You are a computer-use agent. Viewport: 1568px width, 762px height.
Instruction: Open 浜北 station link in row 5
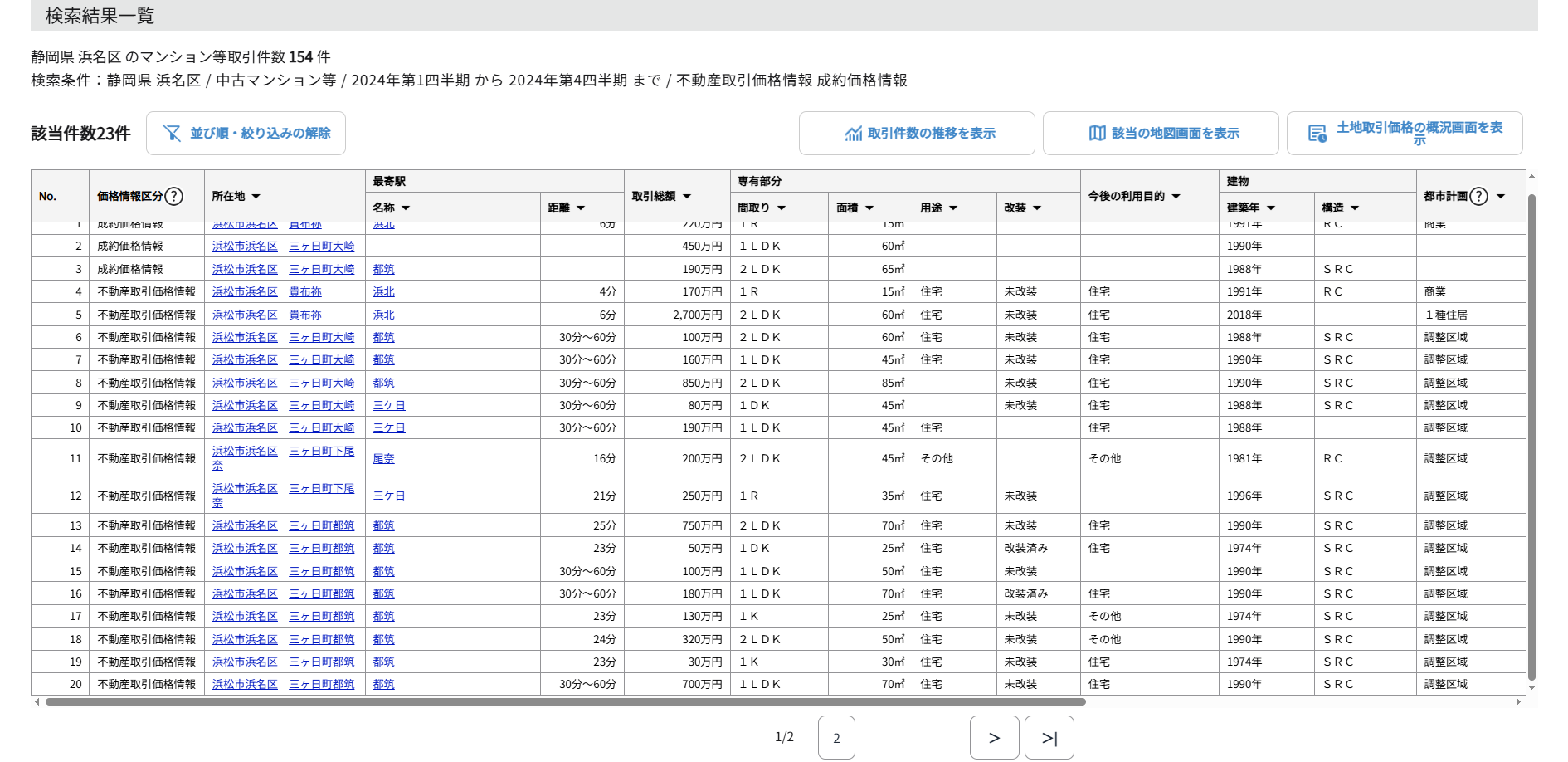pyautogui.click(x=383, y=315)
